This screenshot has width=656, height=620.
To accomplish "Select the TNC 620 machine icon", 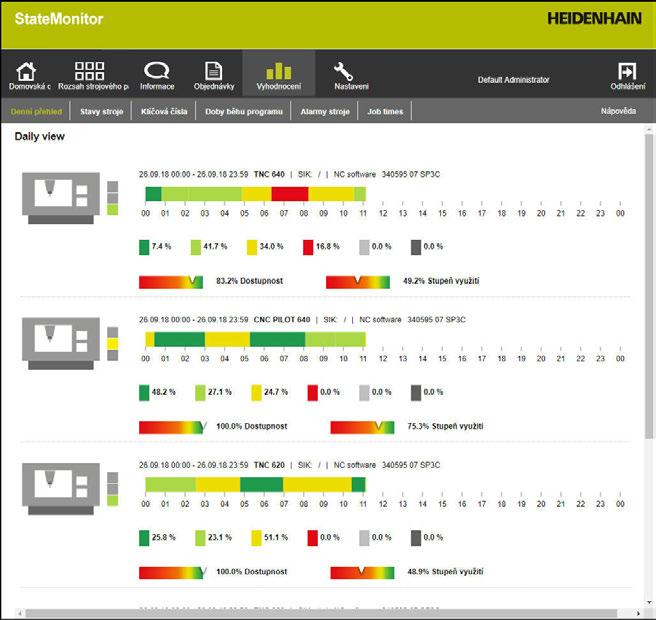I will coord(61,489).
